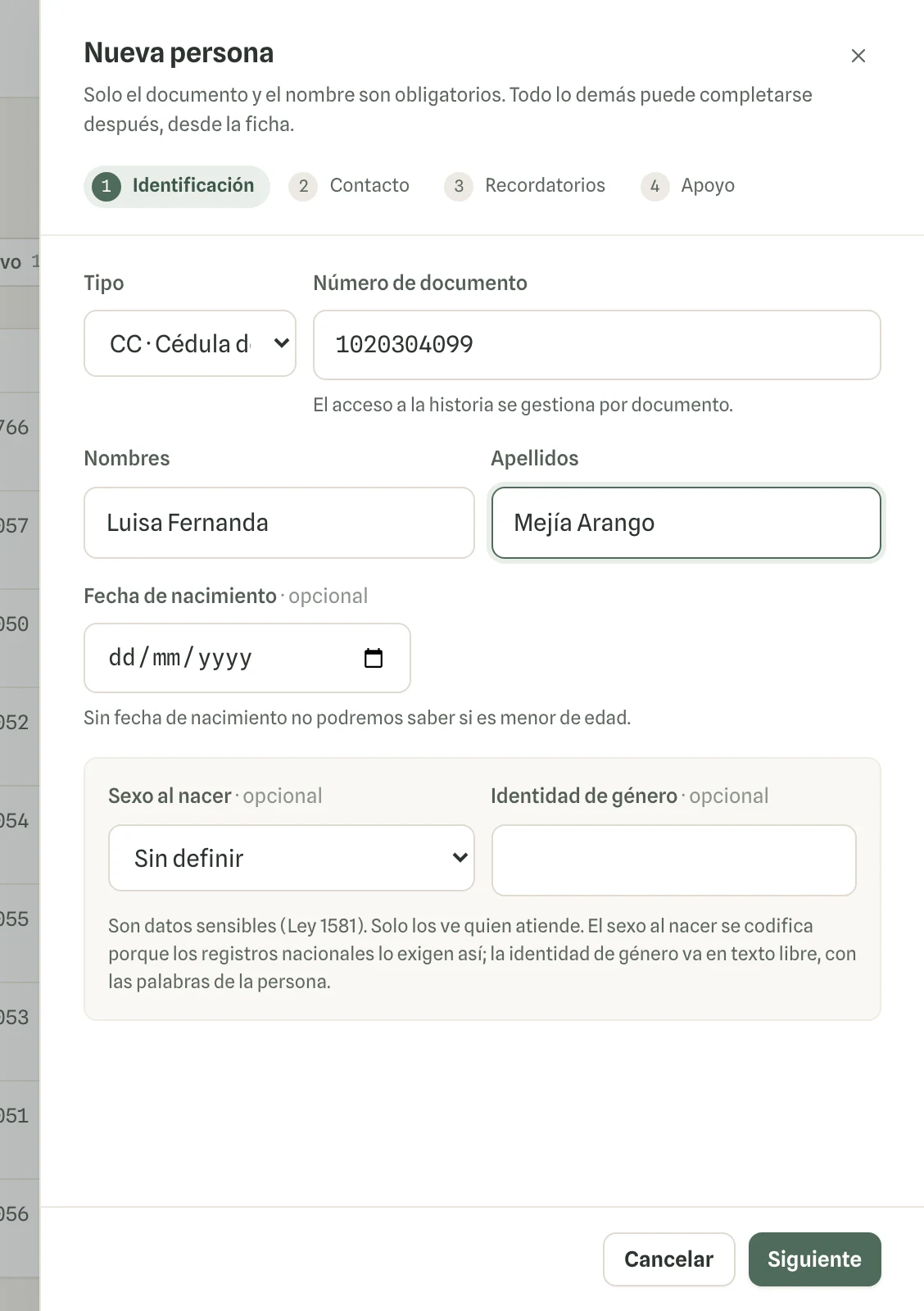
Task: Jump to the Apoyo step
Action: pyautogui.click(x=688, y=186)
